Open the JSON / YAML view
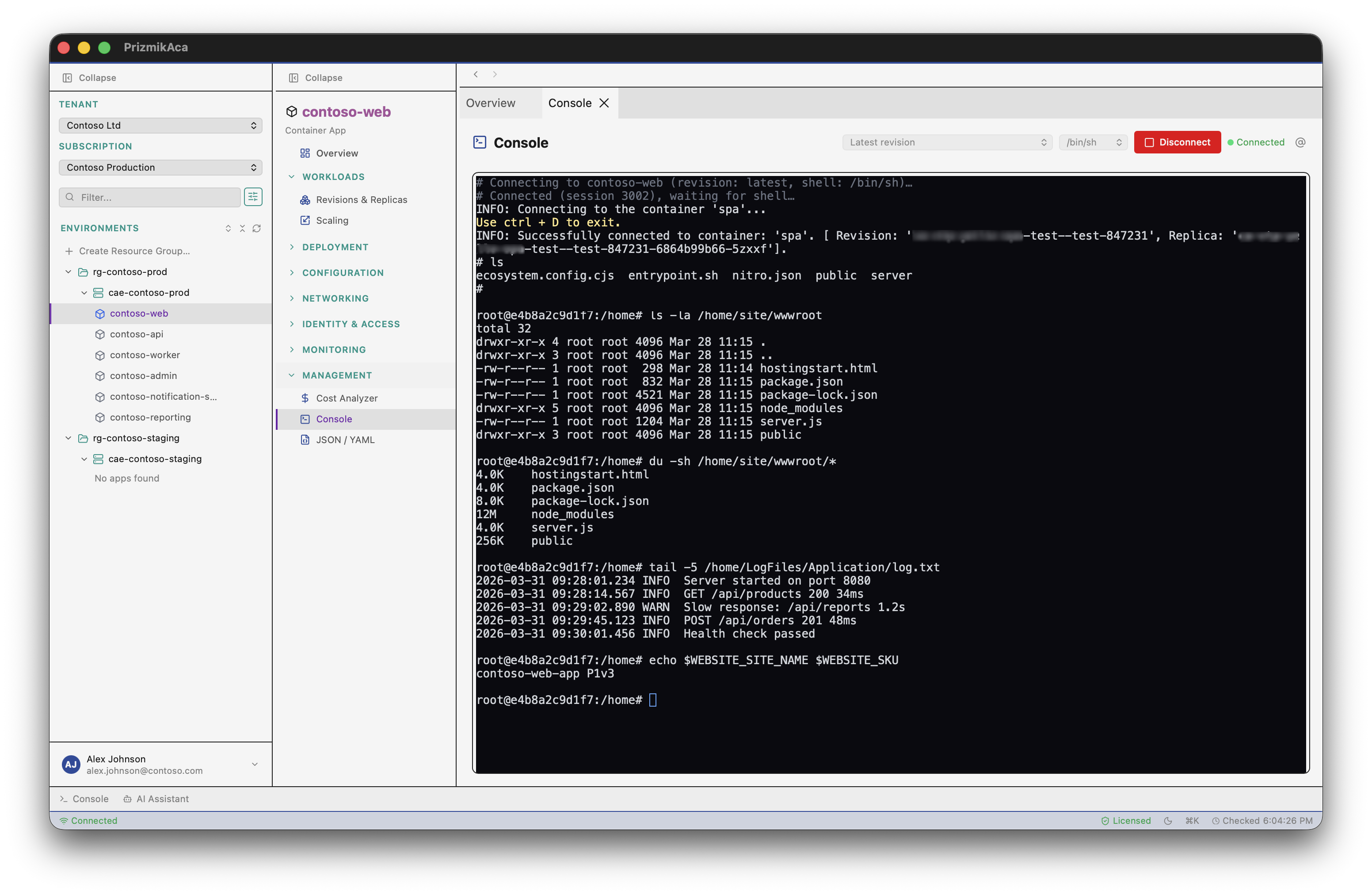This screenshot has height=895, width=1372. (x=345, y=440)
